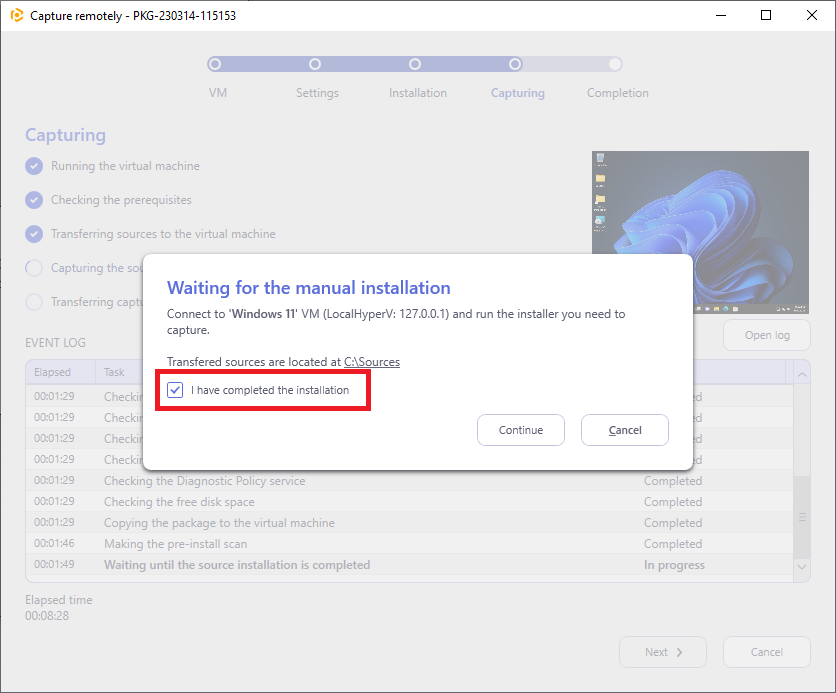Select "Copying the package to the virtual machine" row
836x693 pixels.
pos(409,522)
